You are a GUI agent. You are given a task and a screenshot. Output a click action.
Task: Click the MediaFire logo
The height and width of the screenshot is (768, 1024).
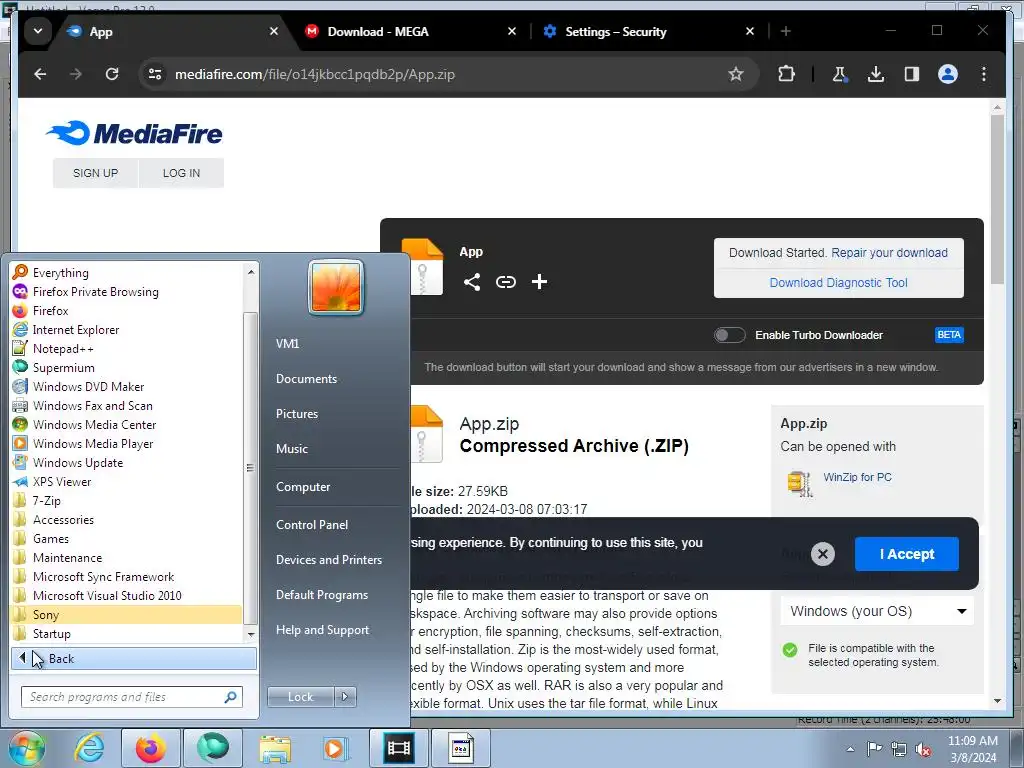(x=135, y=133)
